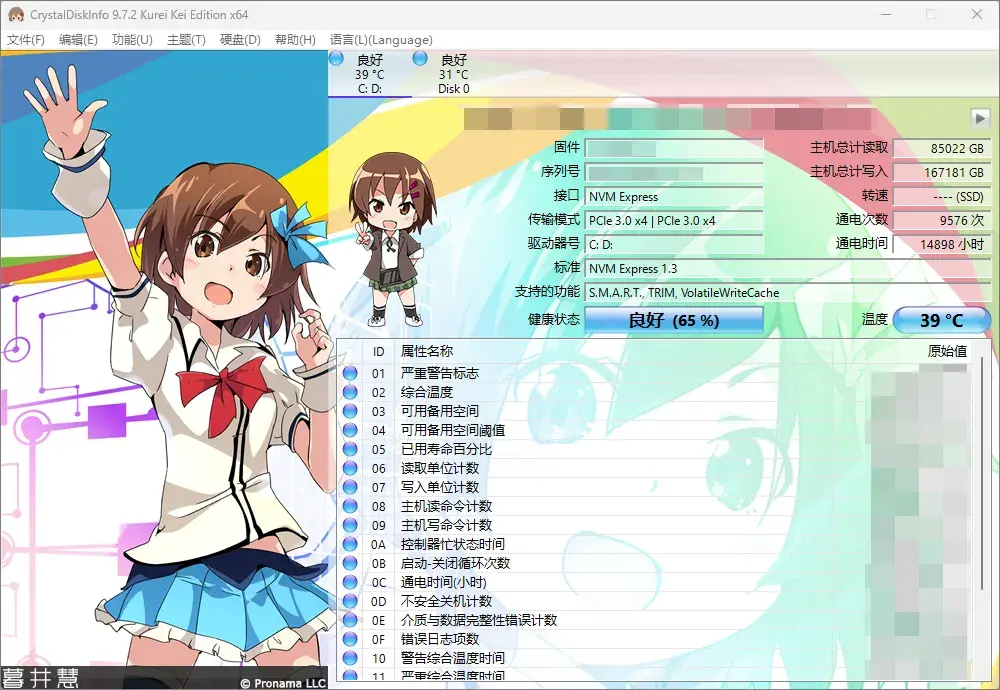The height and width of the screenshot is (690, 1000).
Task: Select the 综合温度 attribute row text
Action: (x=427, y=392)
